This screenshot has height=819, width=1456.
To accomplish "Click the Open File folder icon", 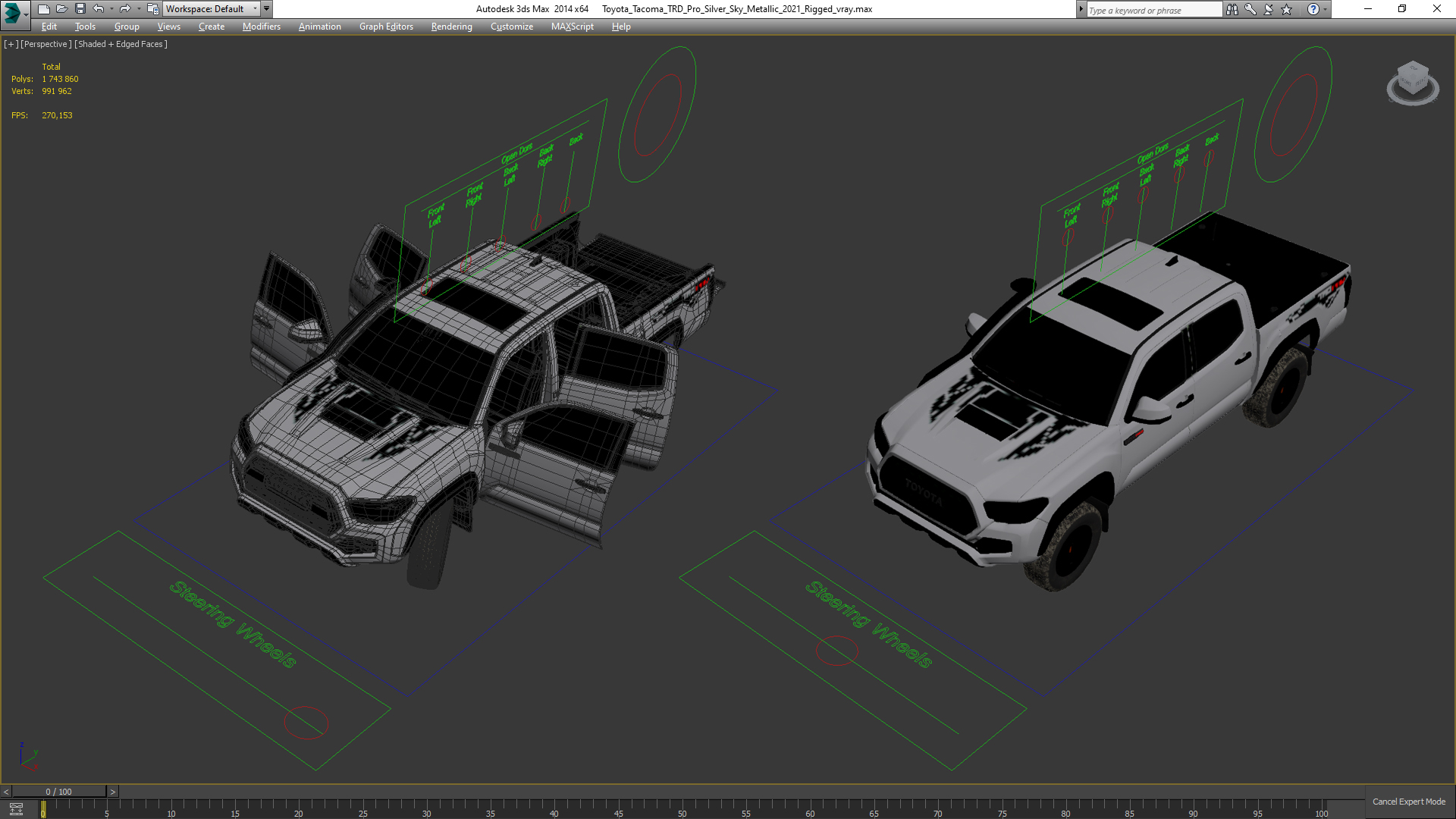I will (x=61, y=9).
